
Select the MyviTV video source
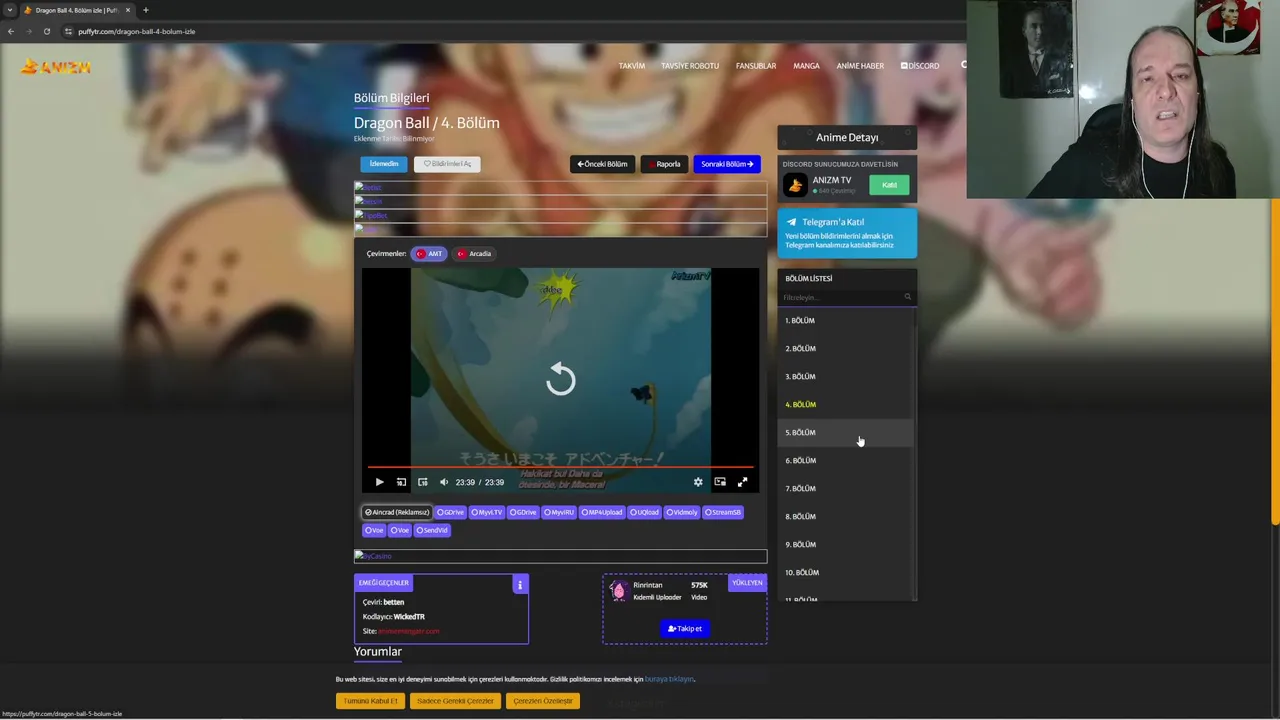[487, 512]
